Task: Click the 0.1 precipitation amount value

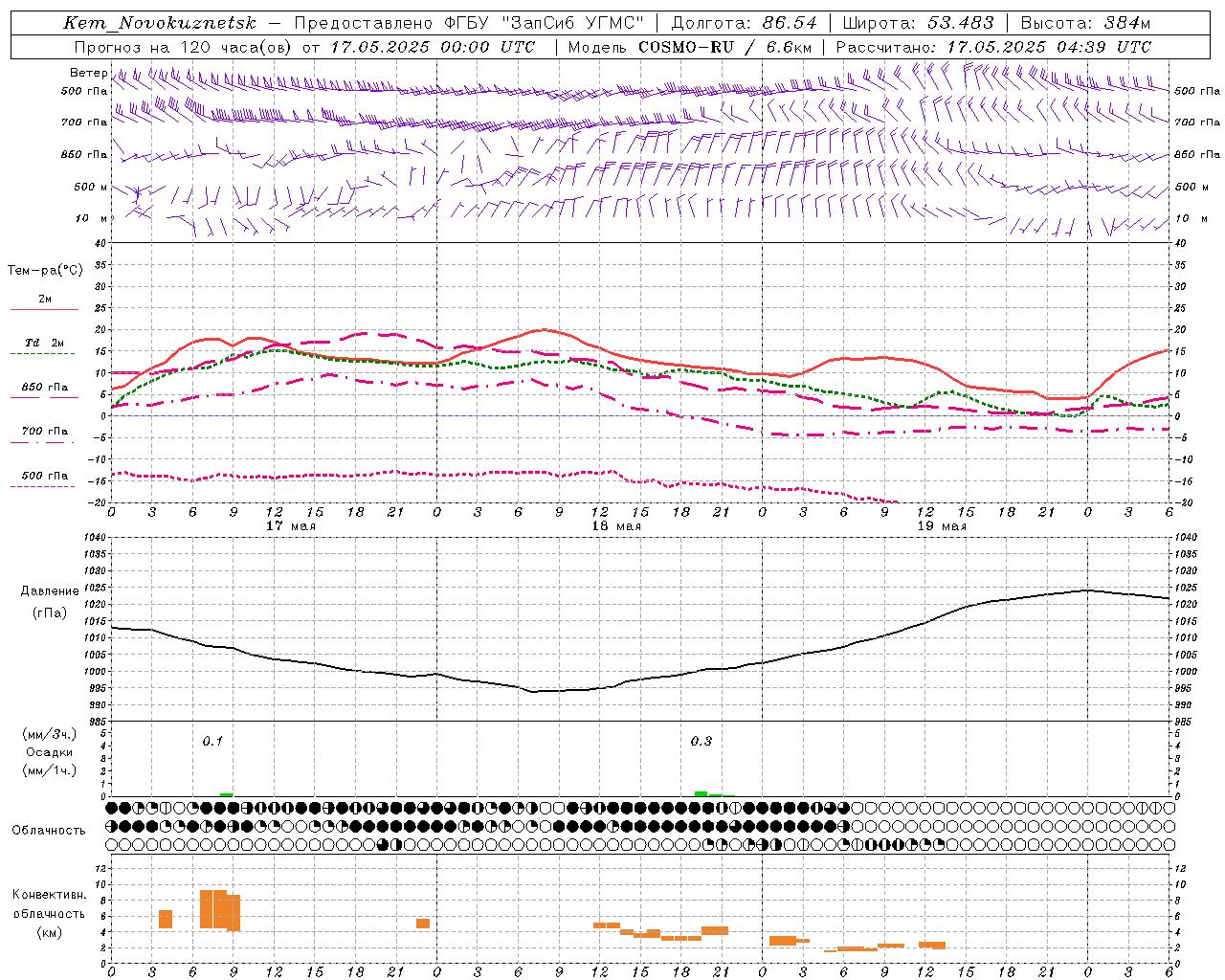Action: 212,741
